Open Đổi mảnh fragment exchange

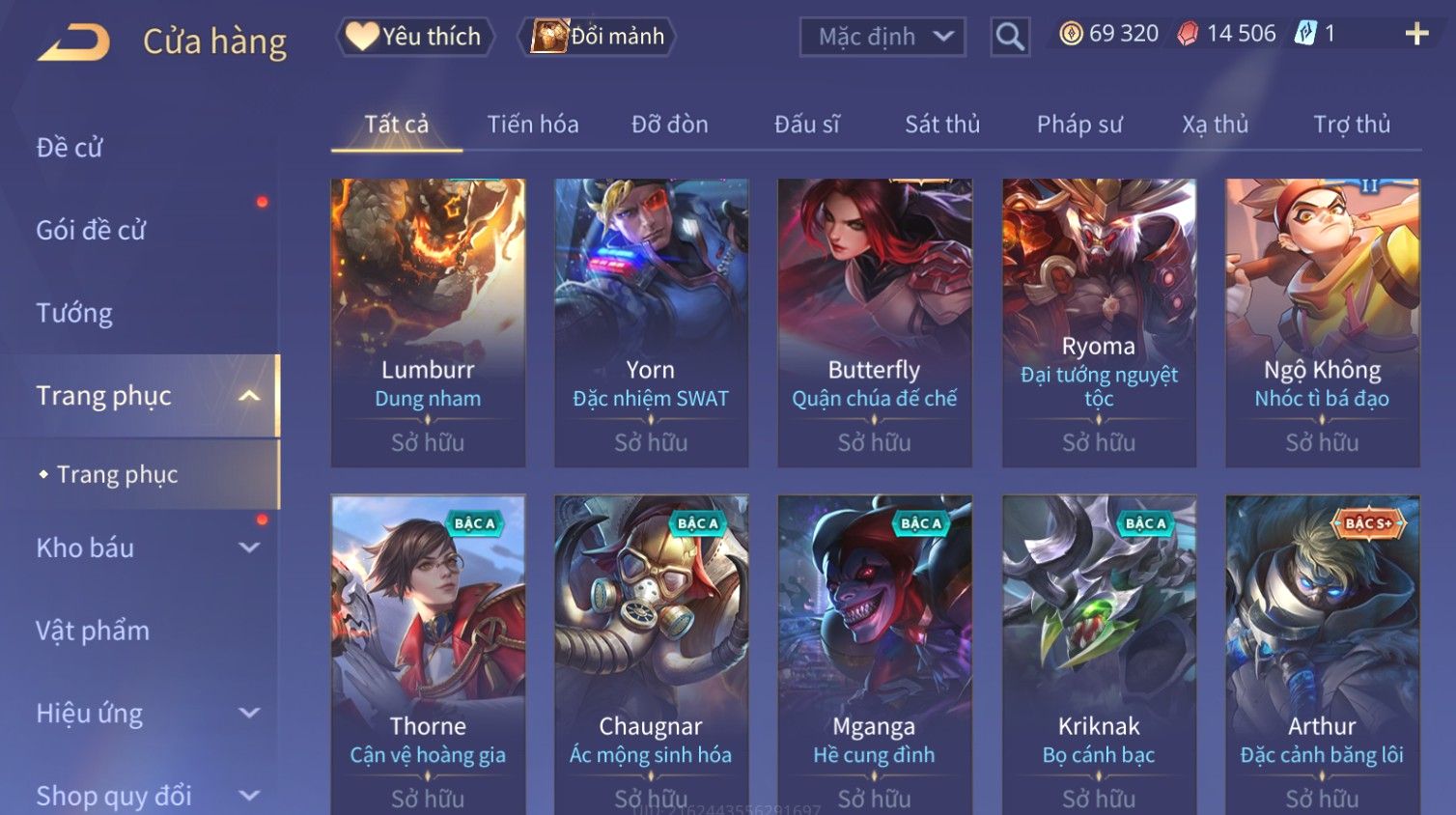tap(598, 37)
